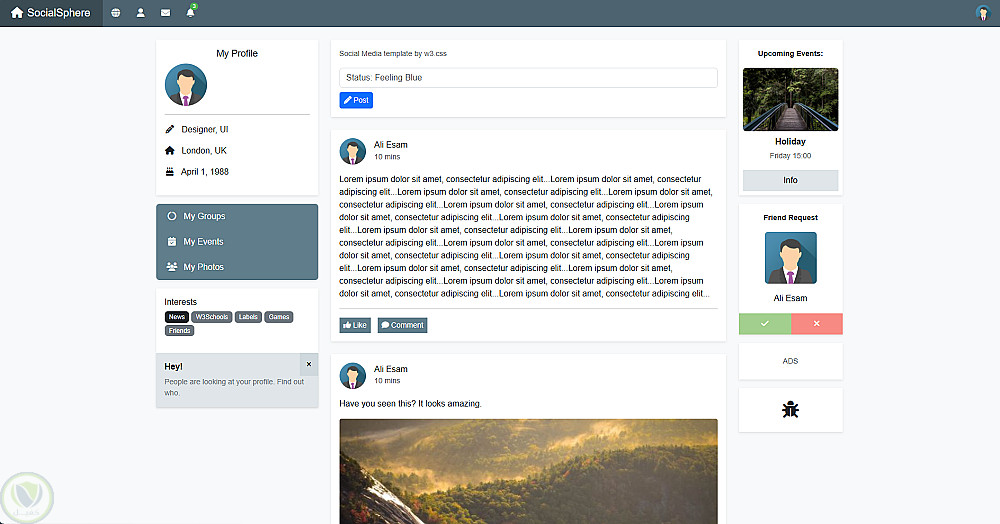Click the Status text field
The height and width of the screenshot is (524, 1000).
[x=528, y=77]
